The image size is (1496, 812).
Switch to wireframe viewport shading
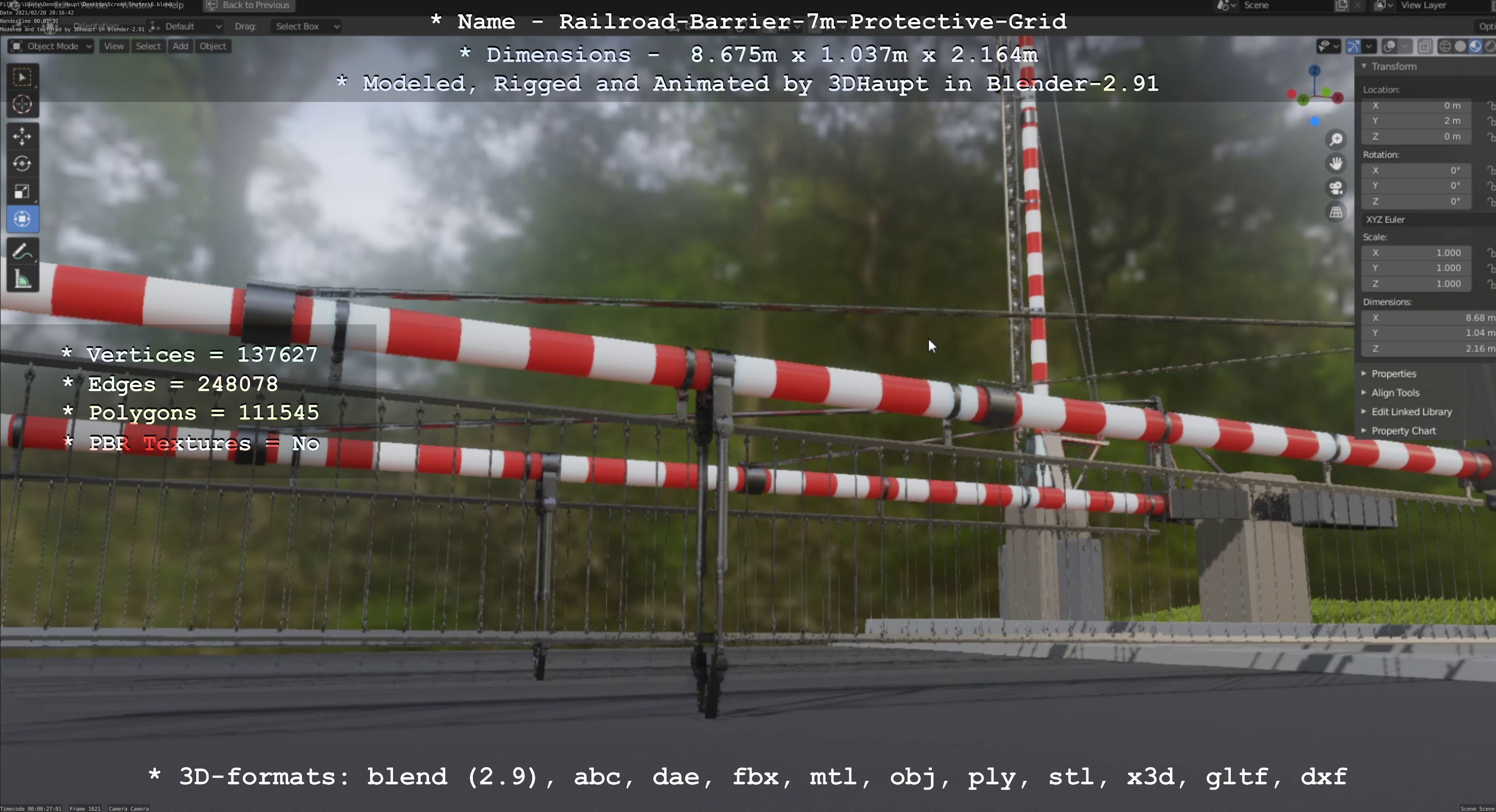pyautogui.click(x=1445, y=47)
